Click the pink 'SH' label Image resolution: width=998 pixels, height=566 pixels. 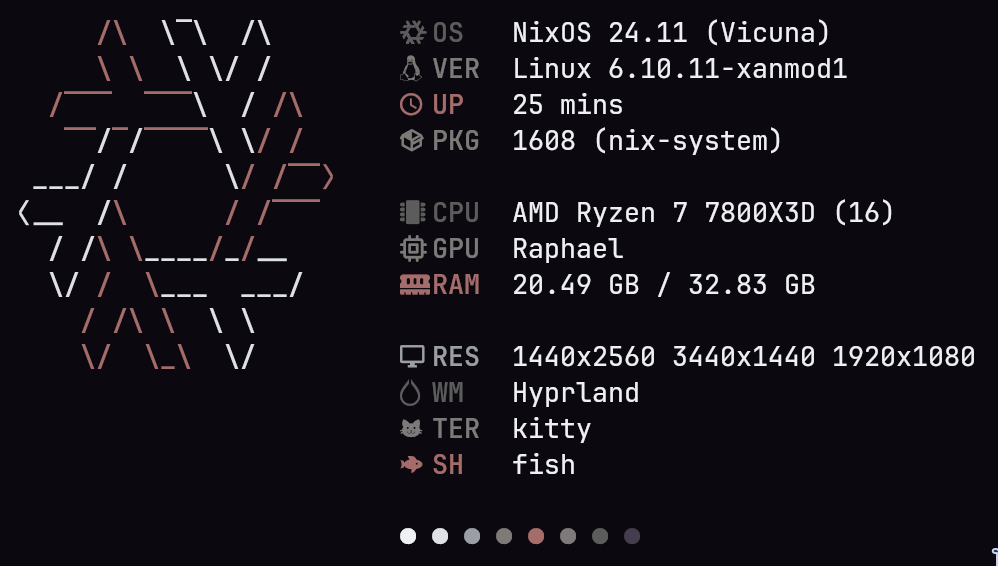[x=448, y=465]
